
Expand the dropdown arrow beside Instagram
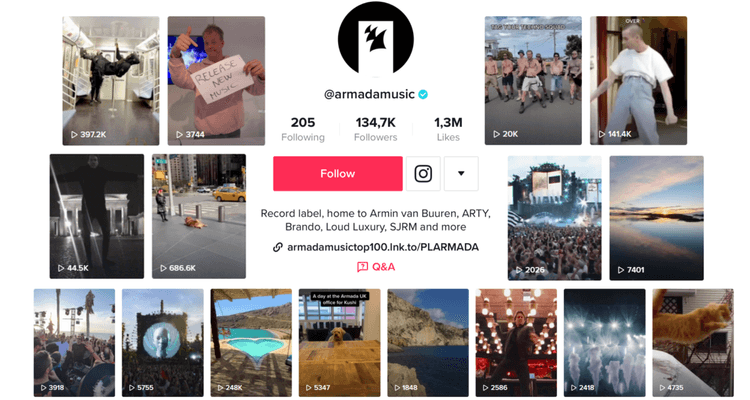tap(461, 173)
